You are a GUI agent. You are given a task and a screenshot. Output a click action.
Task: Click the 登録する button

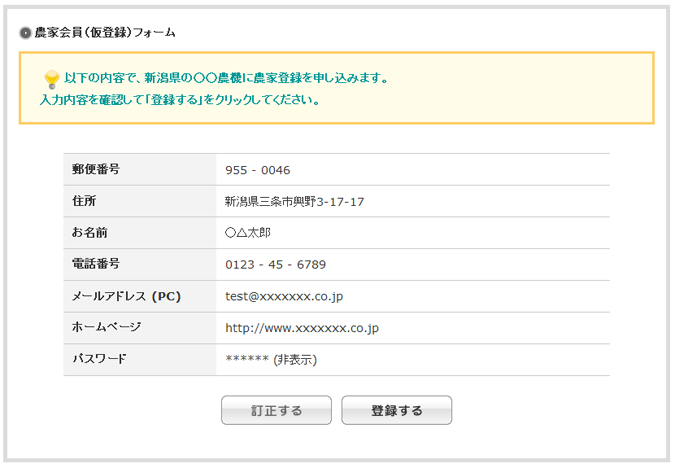coord(396,411)
